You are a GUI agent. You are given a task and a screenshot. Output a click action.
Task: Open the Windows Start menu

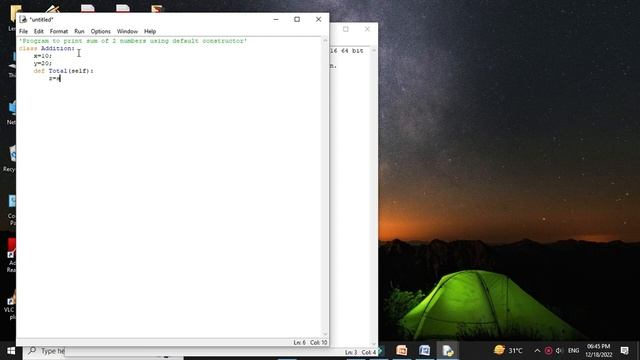coord(11,351)
